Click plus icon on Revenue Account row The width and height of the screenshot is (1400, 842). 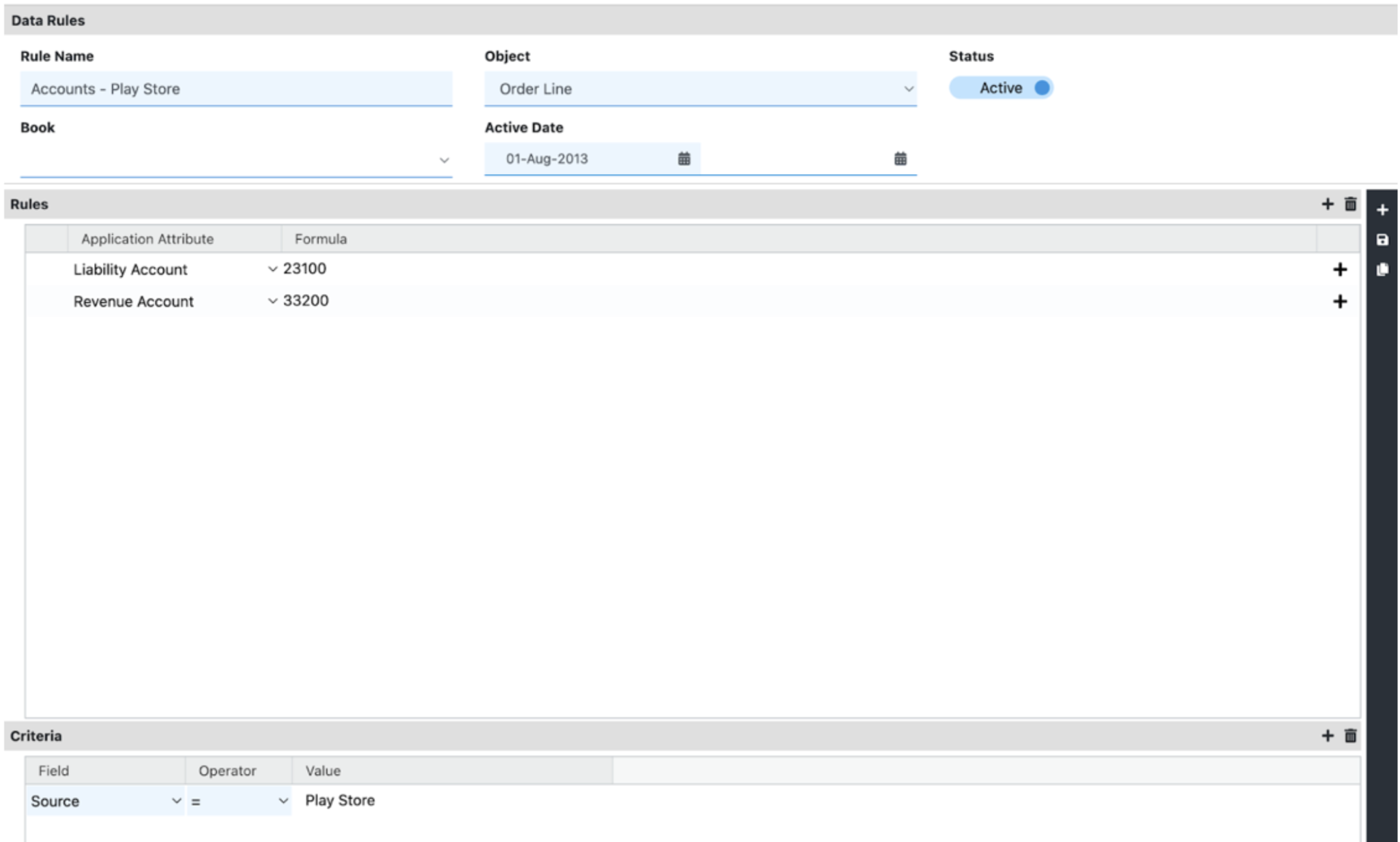1340,302
